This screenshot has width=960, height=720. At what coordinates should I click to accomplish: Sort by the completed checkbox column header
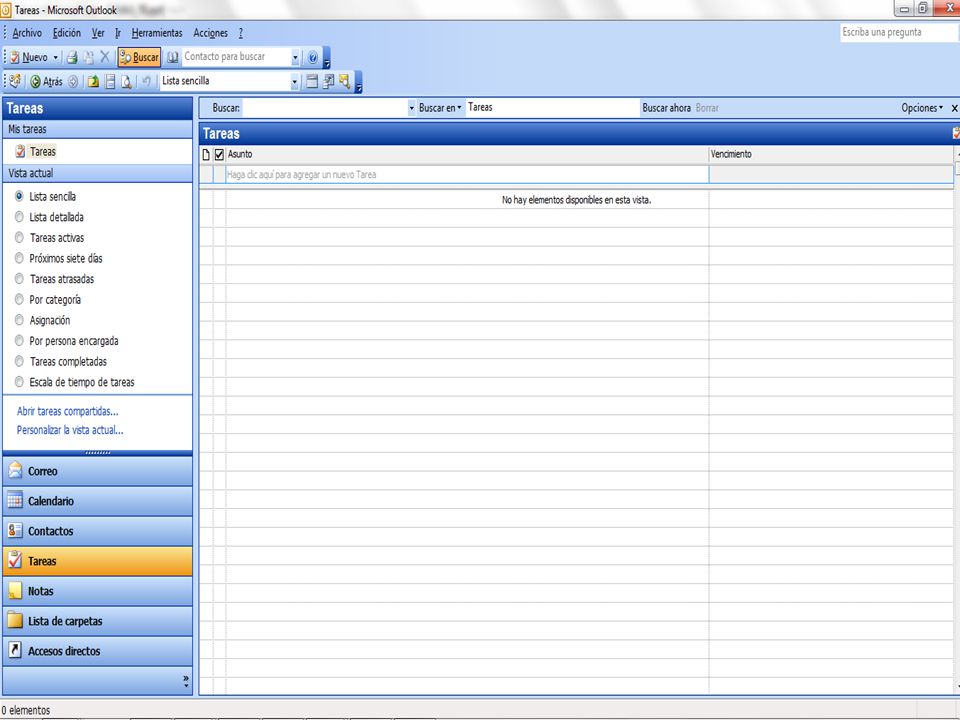coord(219,155)
